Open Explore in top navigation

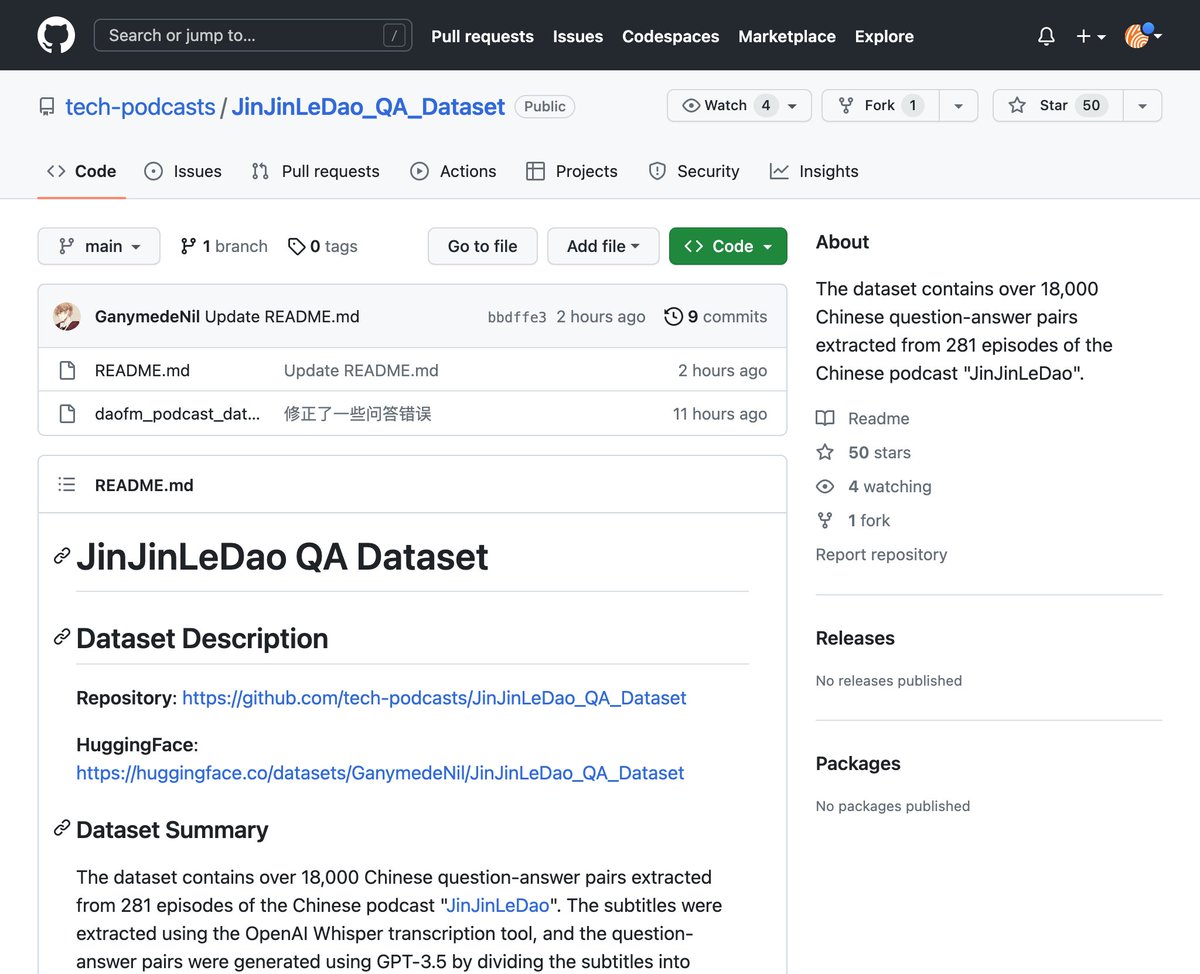pyautogui.click(x=884, y=36)
